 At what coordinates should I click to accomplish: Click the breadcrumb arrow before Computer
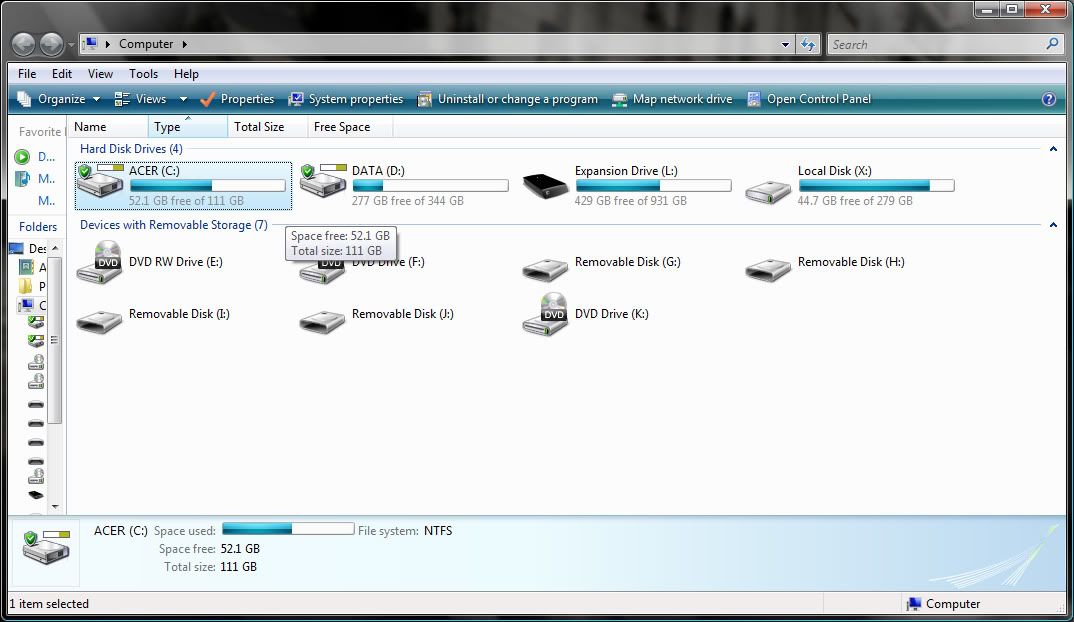[x=108, y=44]
